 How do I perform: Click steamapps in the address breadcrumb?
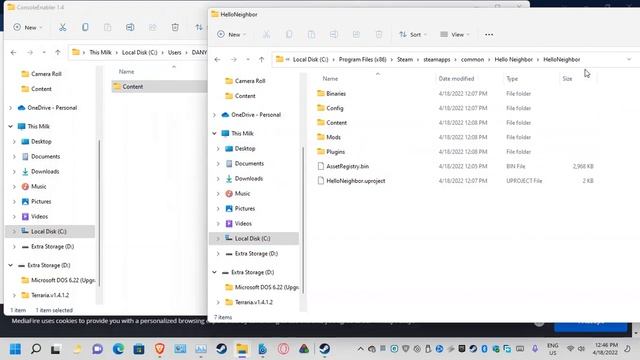(x=436, y=60)
